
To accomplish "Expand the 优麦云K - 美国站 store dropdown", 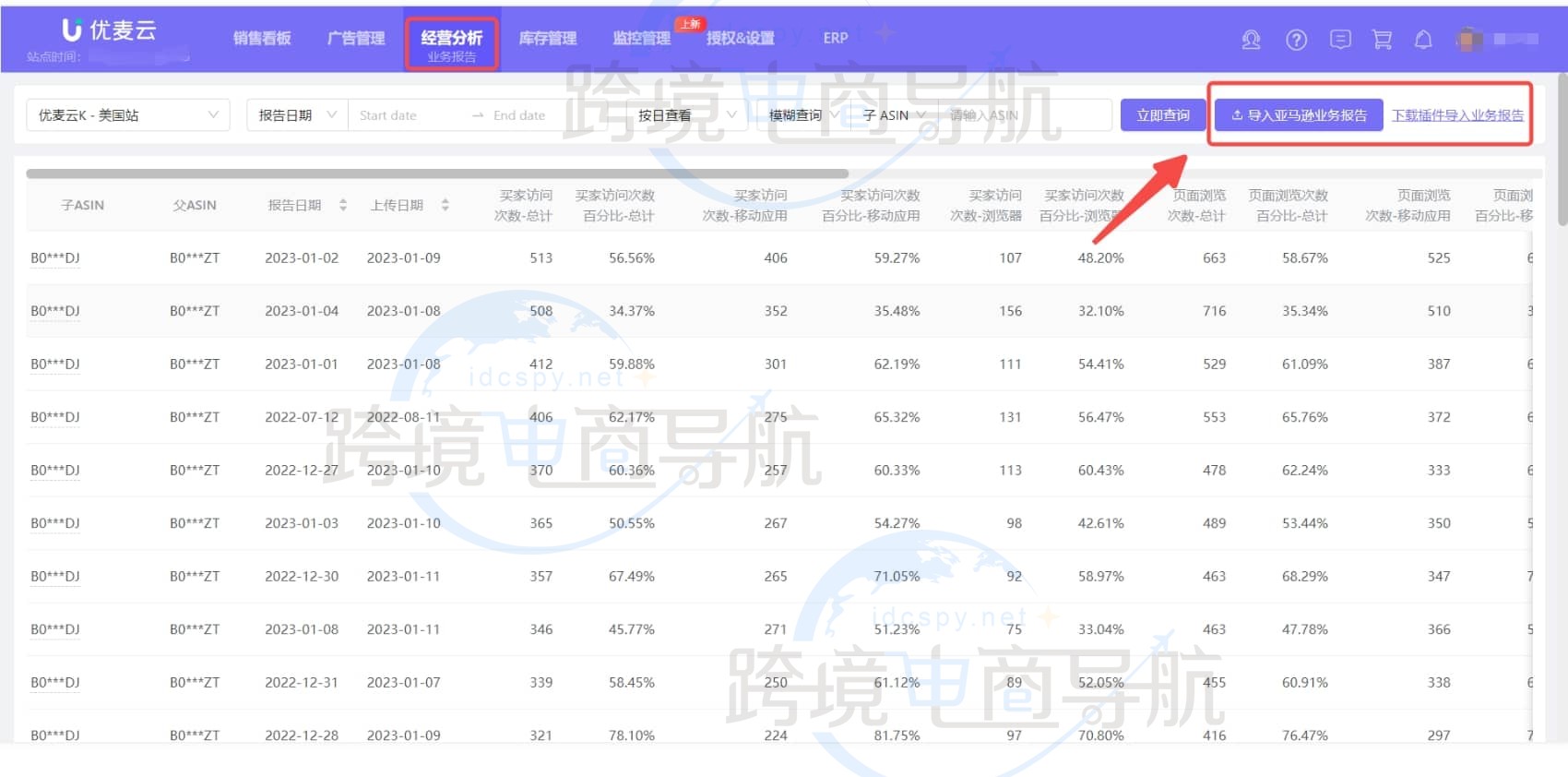I will point(128,115).
